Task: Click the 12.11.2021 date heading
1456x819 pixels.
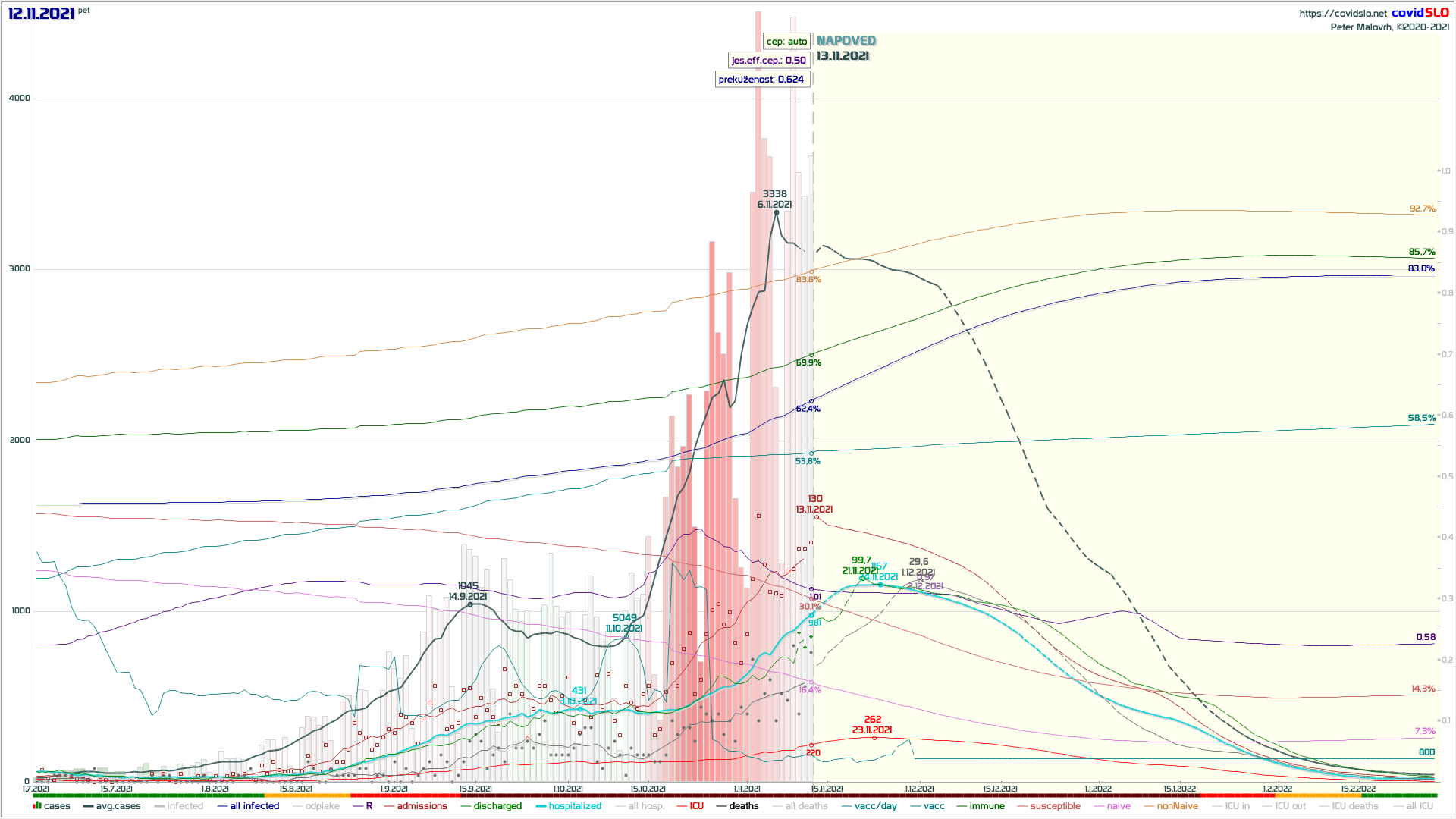Action: 41,13
